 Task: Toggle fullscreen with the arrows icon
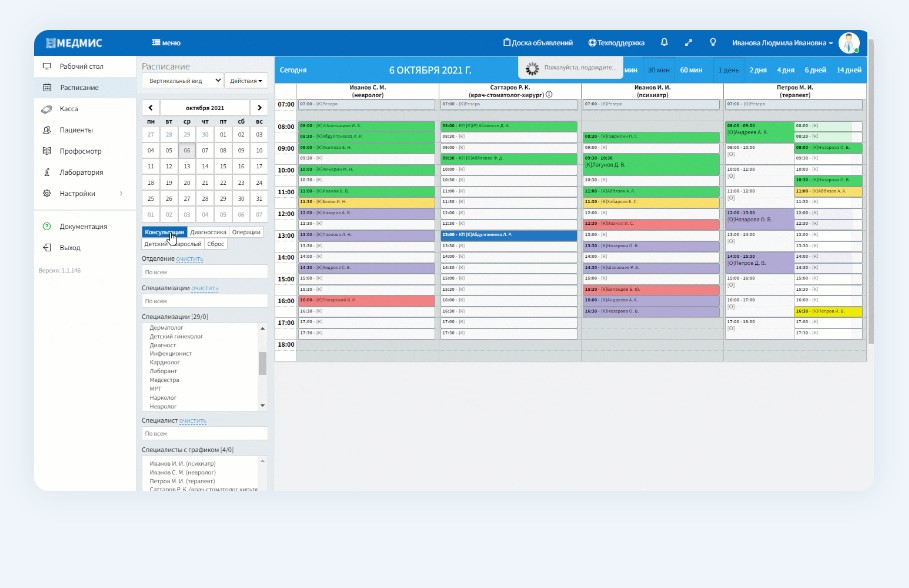(688, 42)
